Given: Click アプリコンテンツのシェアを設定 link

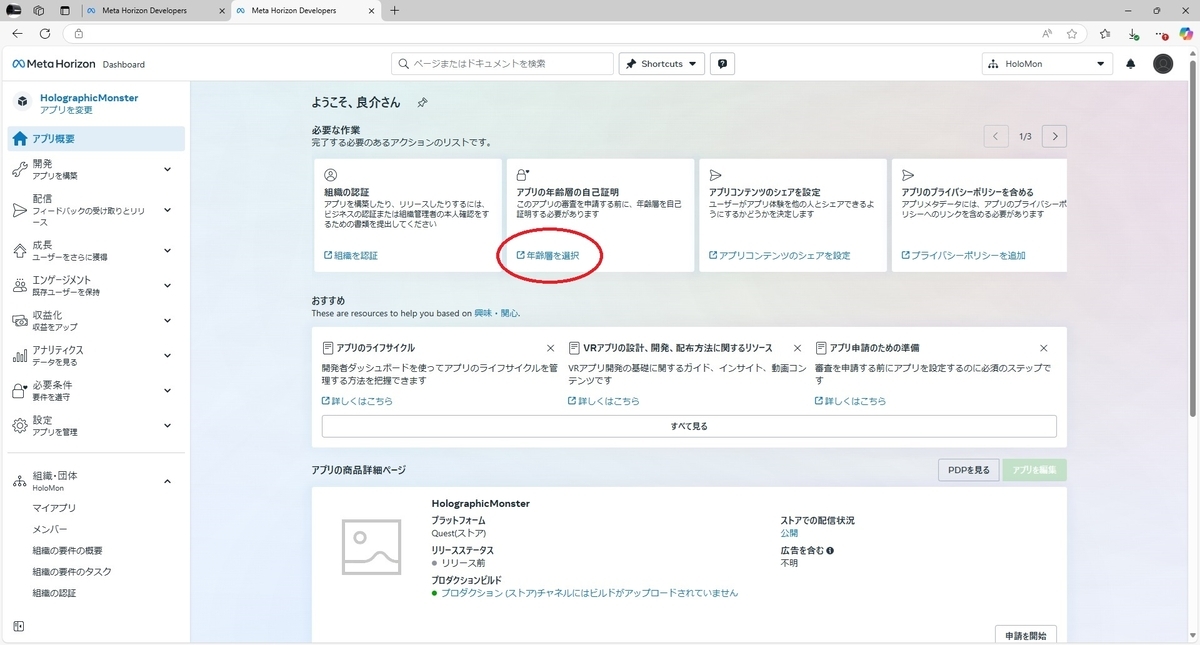Looking at the screenshot, I should coord(779,256).
